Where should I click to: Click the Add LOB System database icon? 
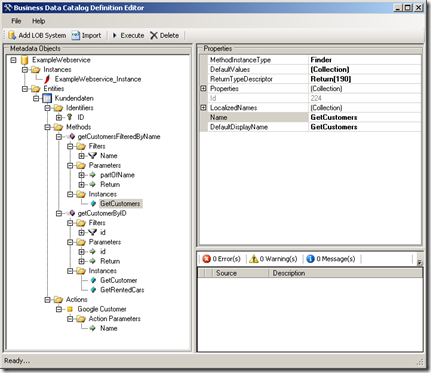pos(12,35)
